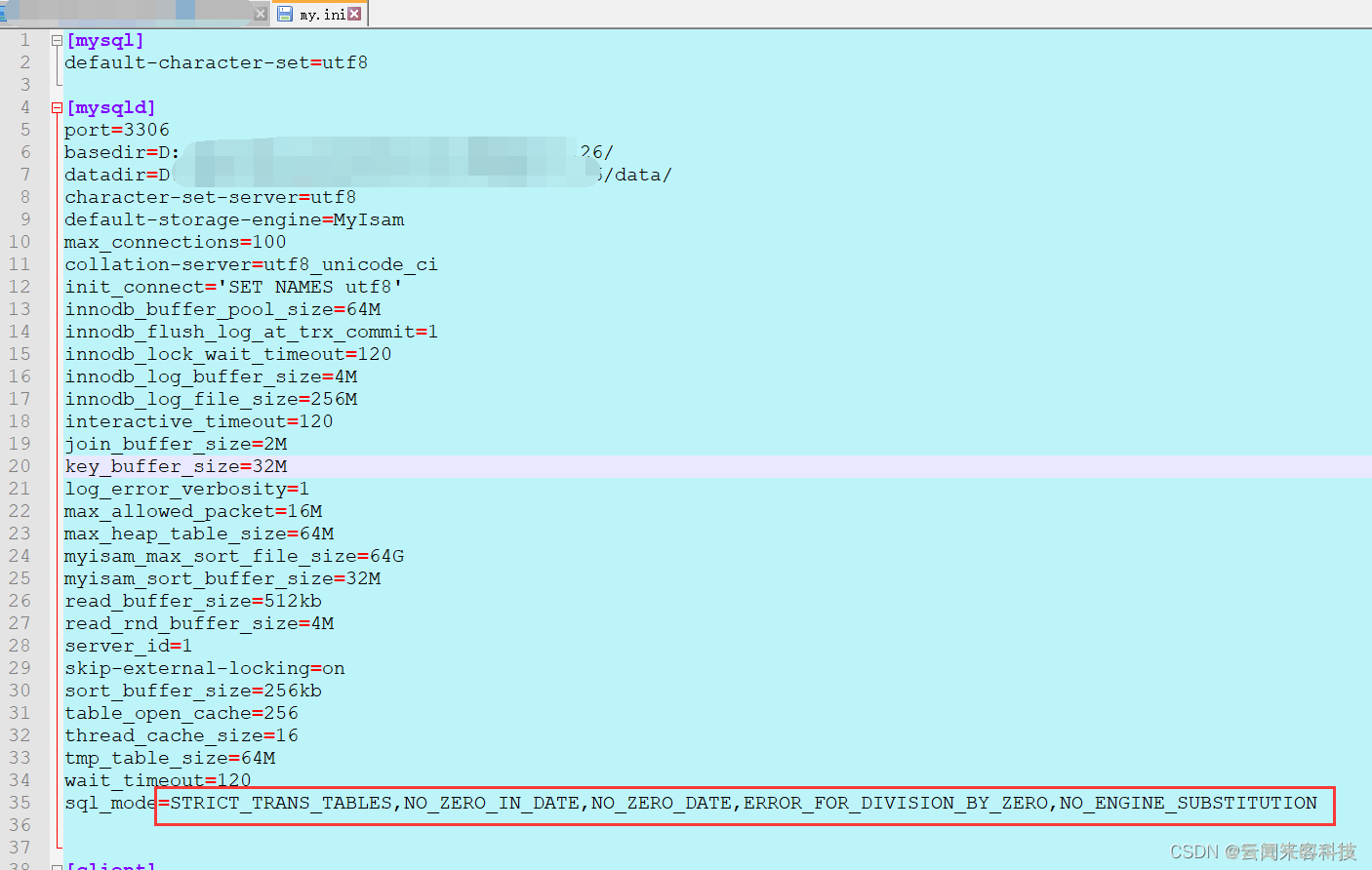Close the my.ini tab
1372x870 pixels.
354,14
